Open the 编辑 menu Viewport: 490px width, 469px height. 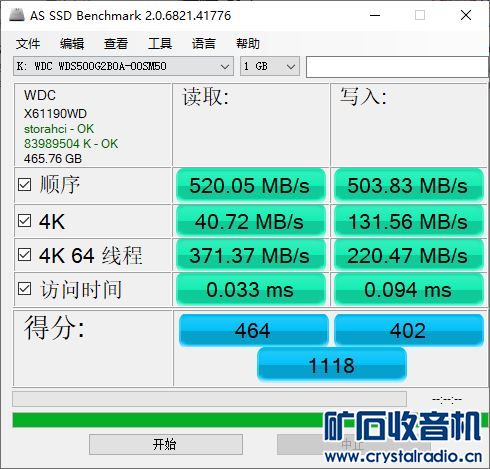pos(72,44)
